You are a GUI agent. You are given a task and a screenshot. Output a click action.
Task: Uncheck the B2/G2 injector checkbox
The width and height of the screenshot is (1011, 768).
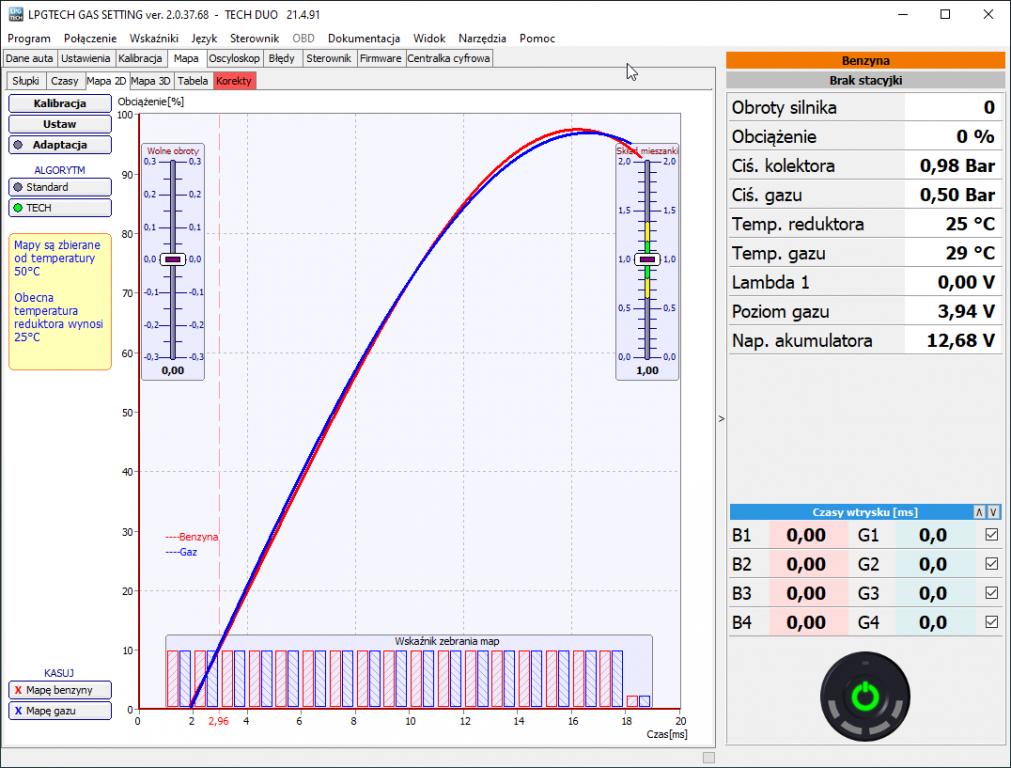coord(992,564)
